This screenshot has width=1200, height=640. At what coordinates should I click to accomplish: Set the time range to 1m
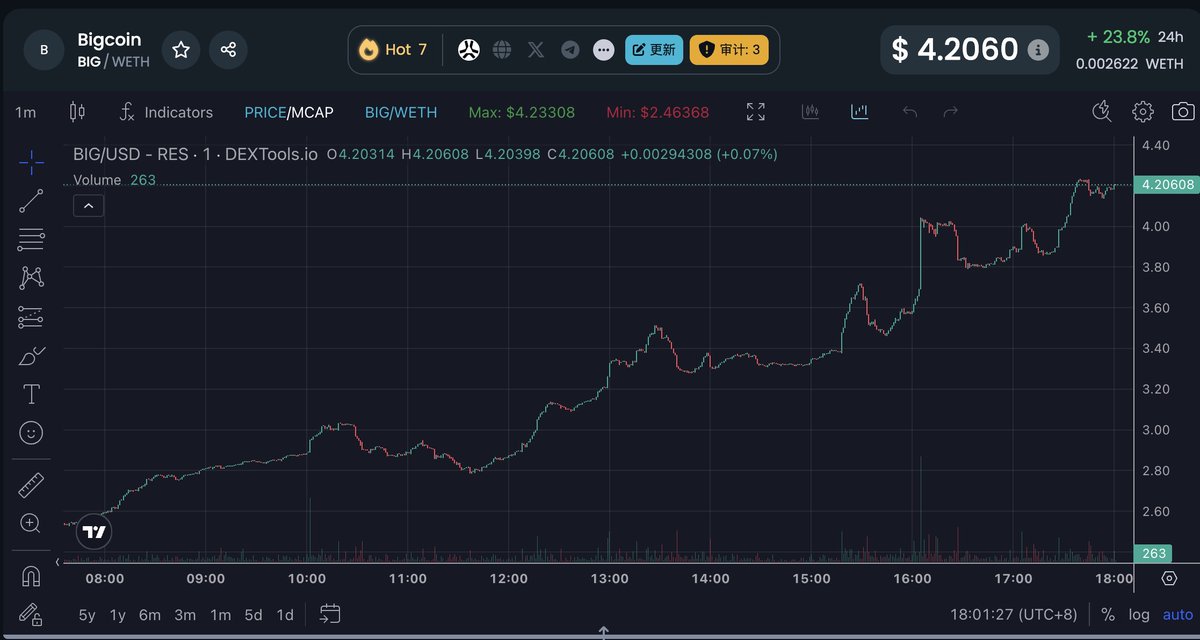220,615
